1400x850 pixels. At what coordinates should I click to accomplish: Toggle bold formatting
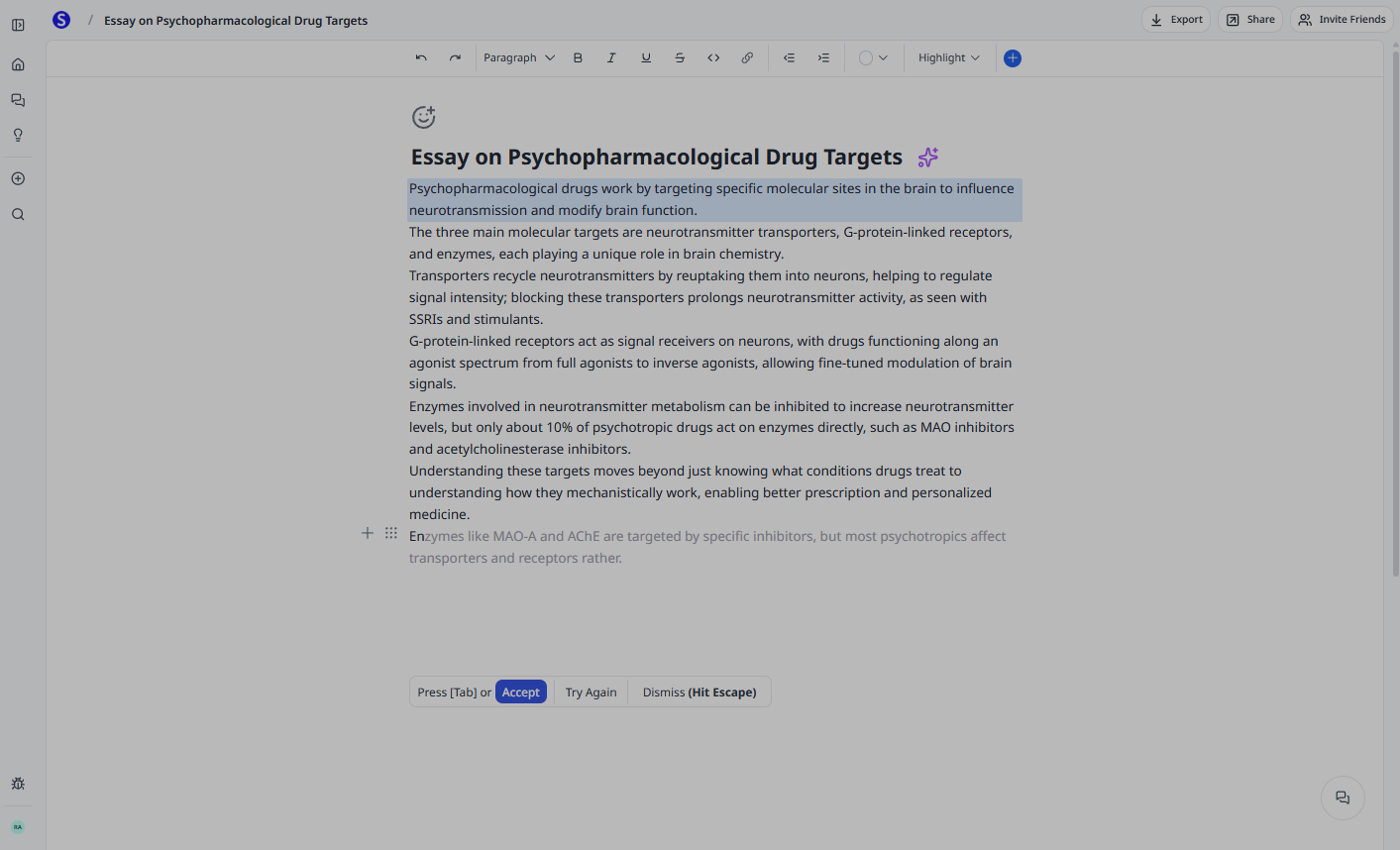click(578, 57)
